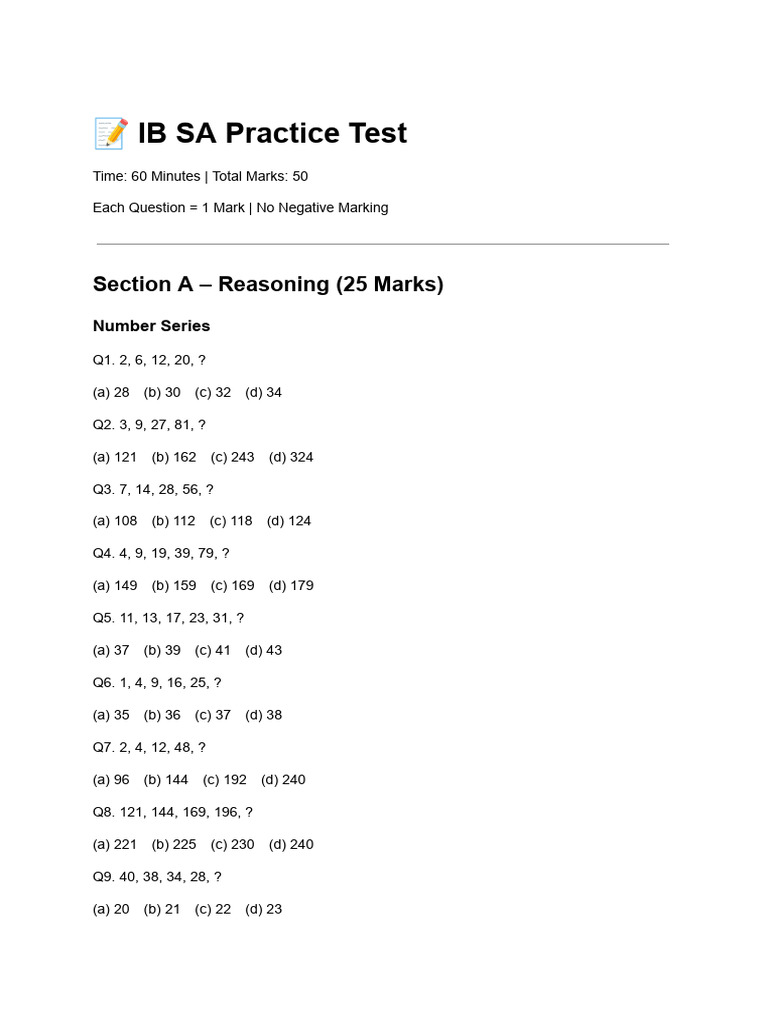Click the Q1 series question text
This screenshot has height=1024, width=768.
pyautogui.click(x=149, y=360)
